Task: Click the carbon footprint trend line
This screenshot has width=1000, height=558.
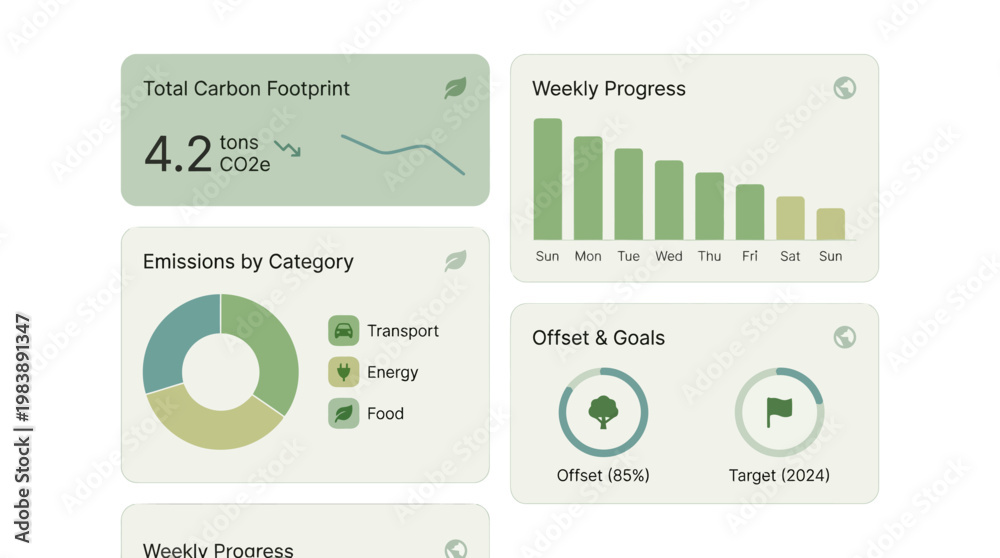Action: click(x=402, y=154)
